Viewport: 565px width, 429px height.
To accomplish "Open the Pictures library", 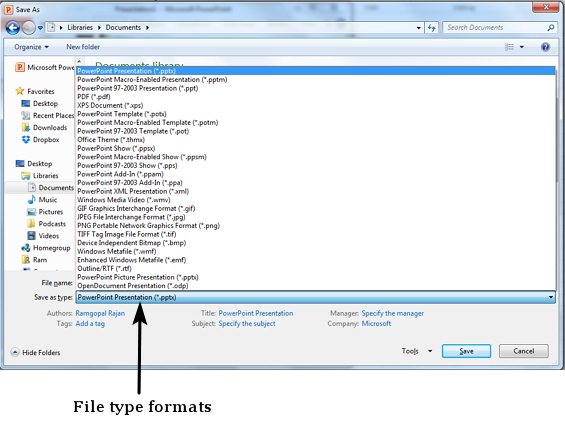I will tap(45, 212).
